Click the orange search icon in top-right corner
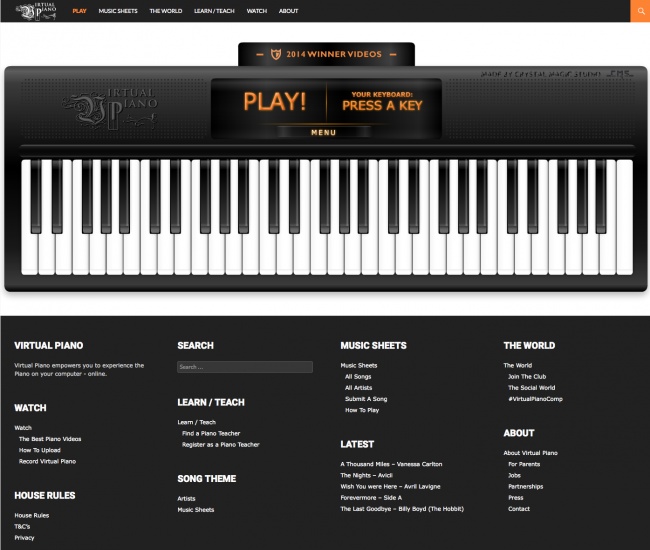Screen dimensions: 650x550 [x=639, y=11]
